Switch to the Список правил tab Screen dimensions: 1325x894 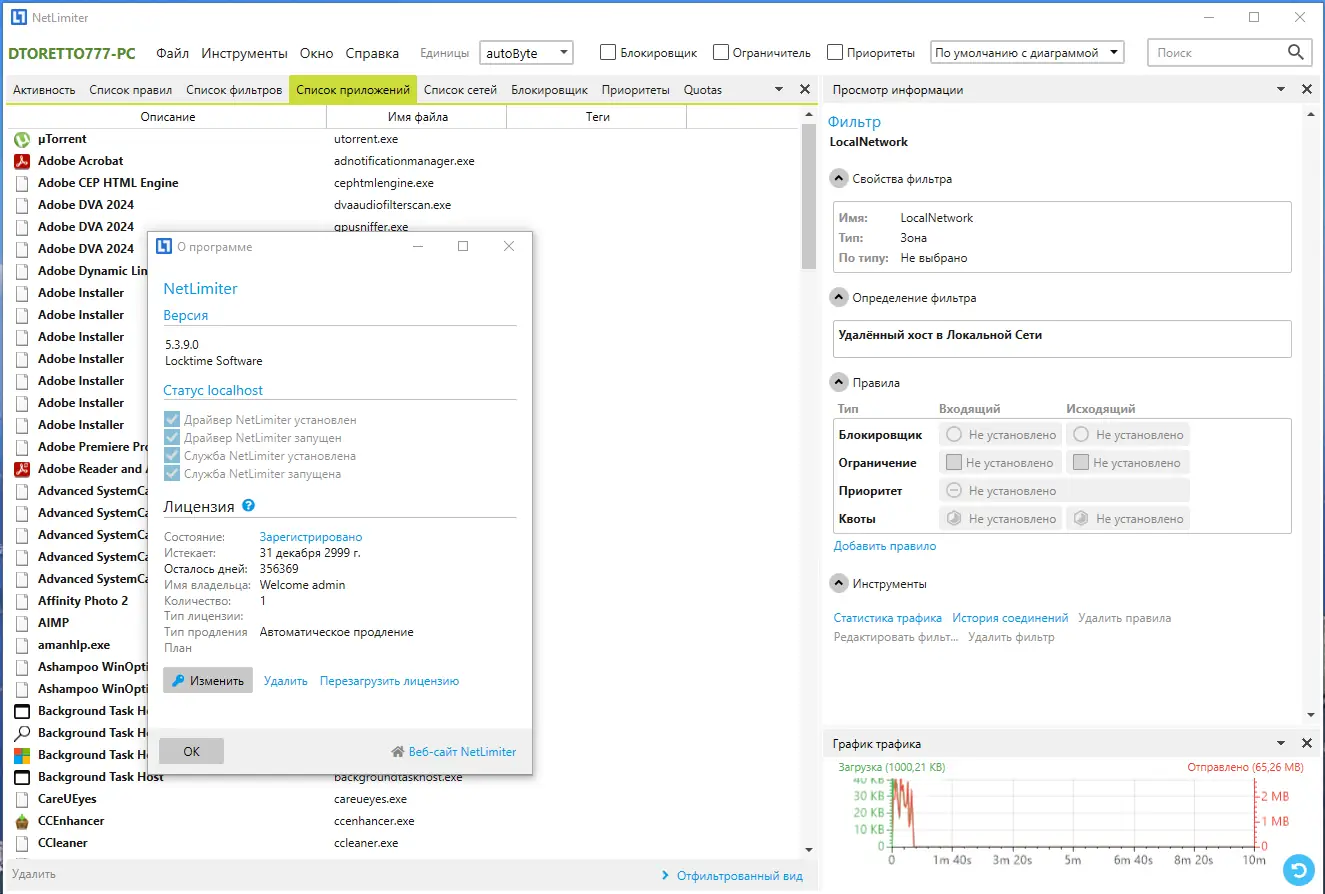(x=131, y=90)
